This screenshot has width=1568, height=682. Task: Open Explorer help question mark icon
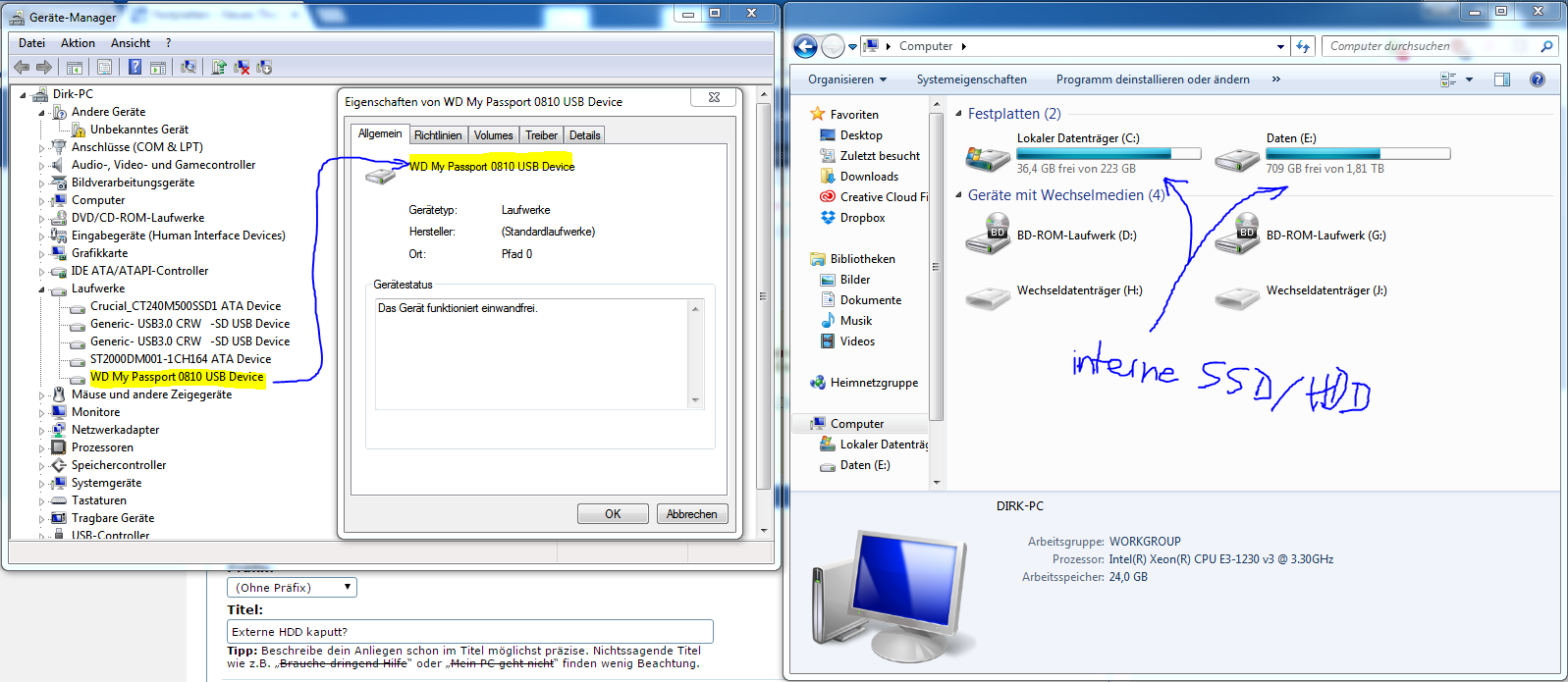(x=1538, y=79)
